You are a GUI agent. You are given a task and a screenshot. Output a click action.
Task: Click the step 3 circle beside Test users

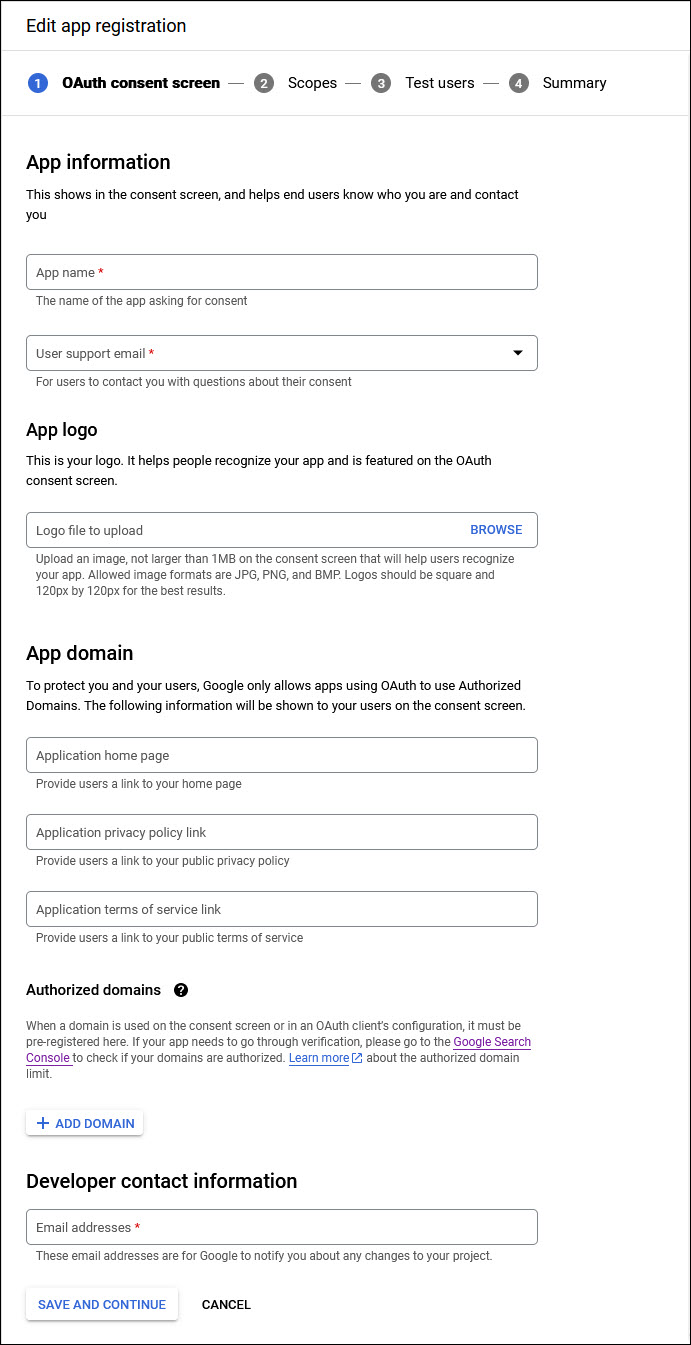pyautogui.click(x=381, y=83)
